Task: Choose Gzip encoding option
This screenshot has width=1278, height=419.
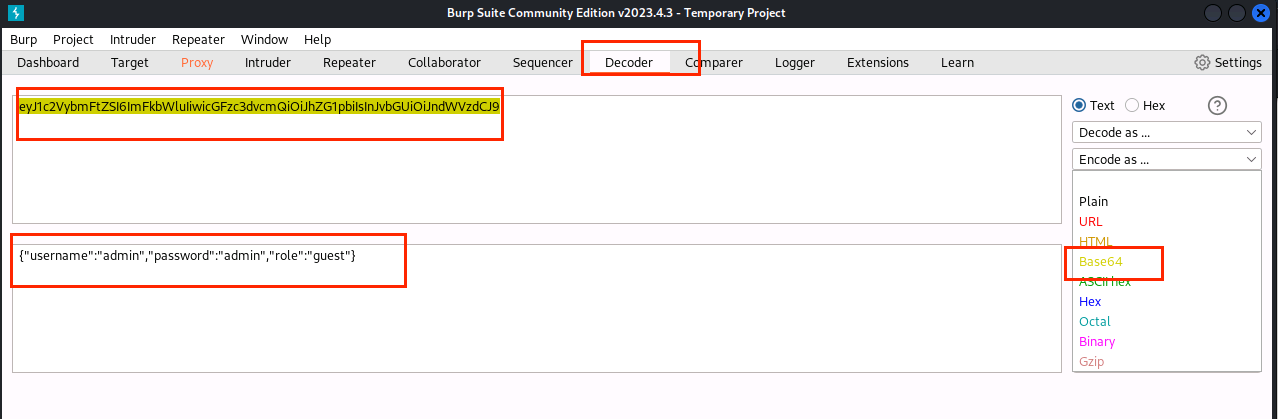Action: point(1092,361)
